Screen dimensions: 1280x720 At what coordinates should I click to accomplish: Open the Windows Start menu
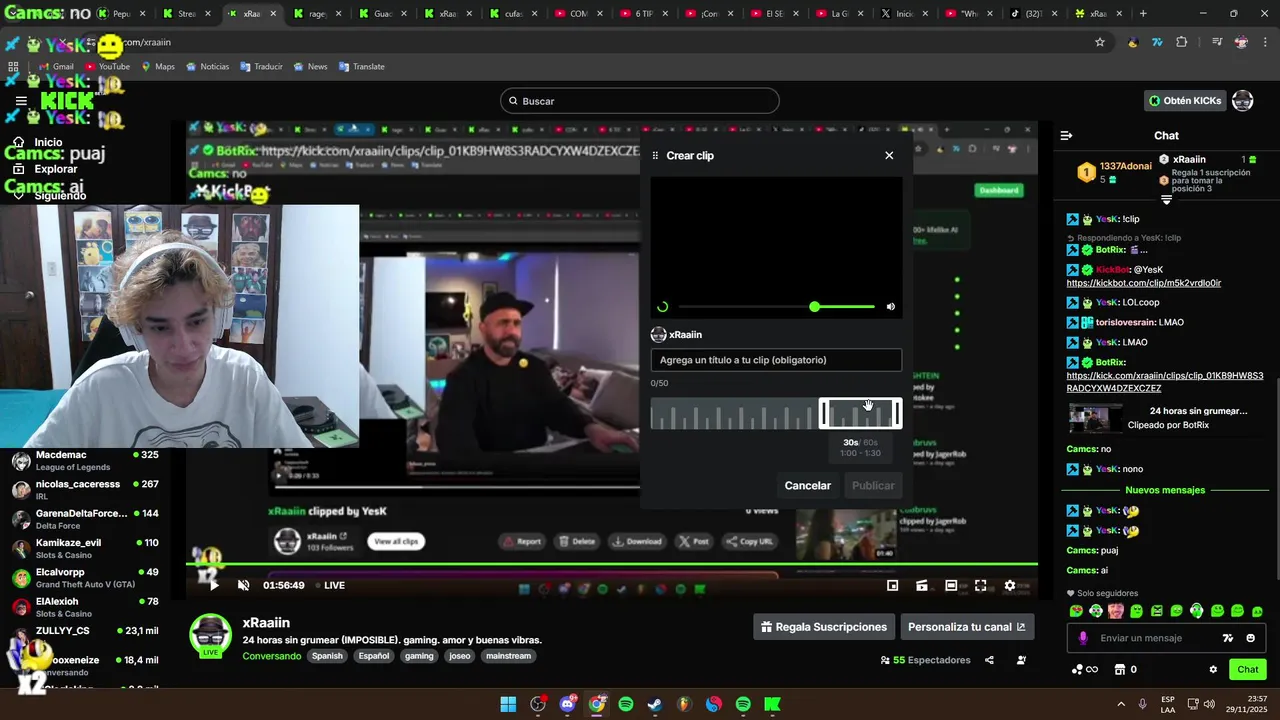508,704
